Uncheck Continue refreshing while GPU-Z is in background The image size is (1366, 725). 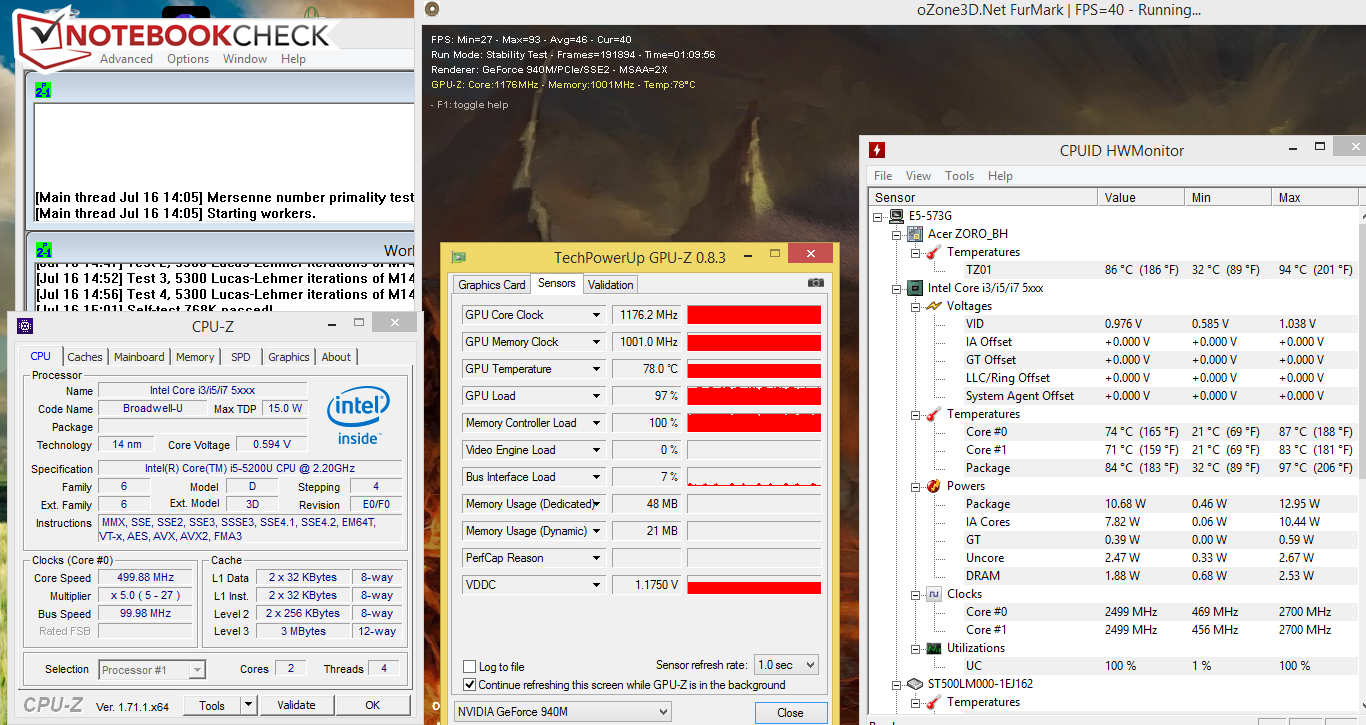click(x=470, y=685)
